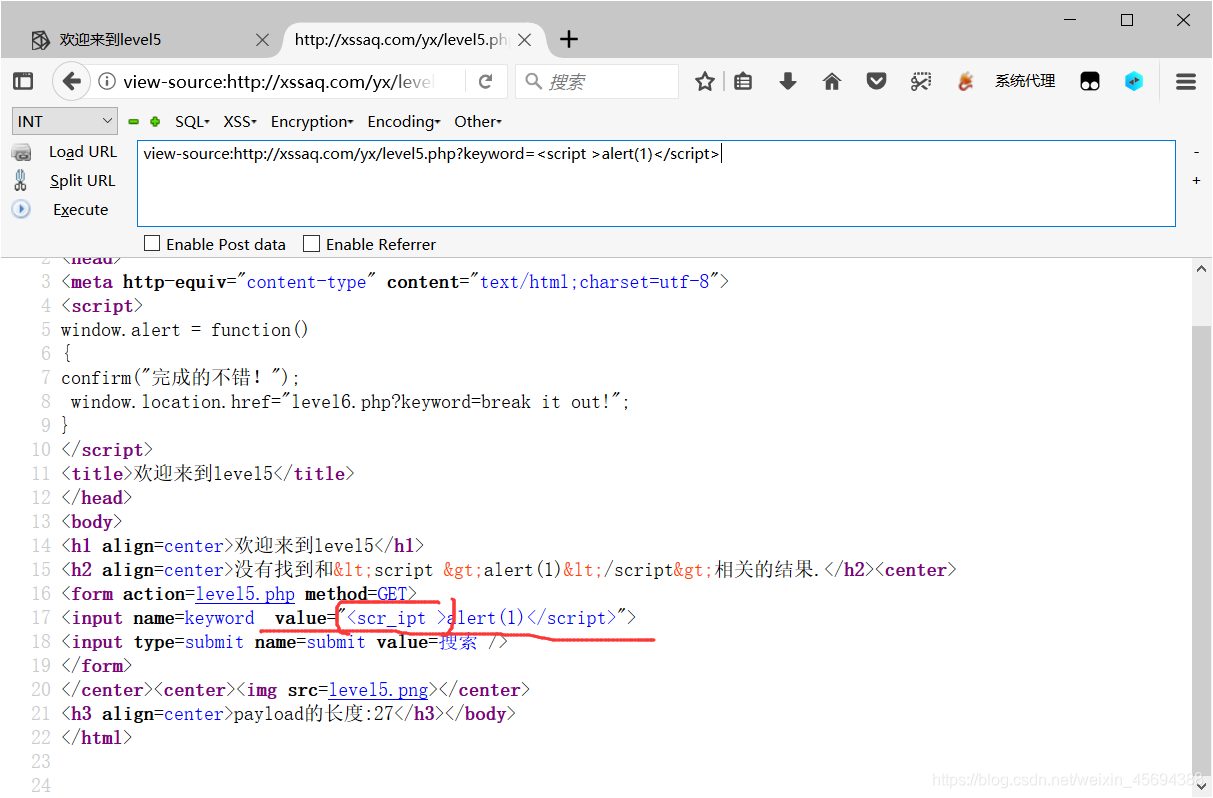The width and height of the screenshot is (1213, 798).
Task: Click the Execute button
Action: [81, 210]
